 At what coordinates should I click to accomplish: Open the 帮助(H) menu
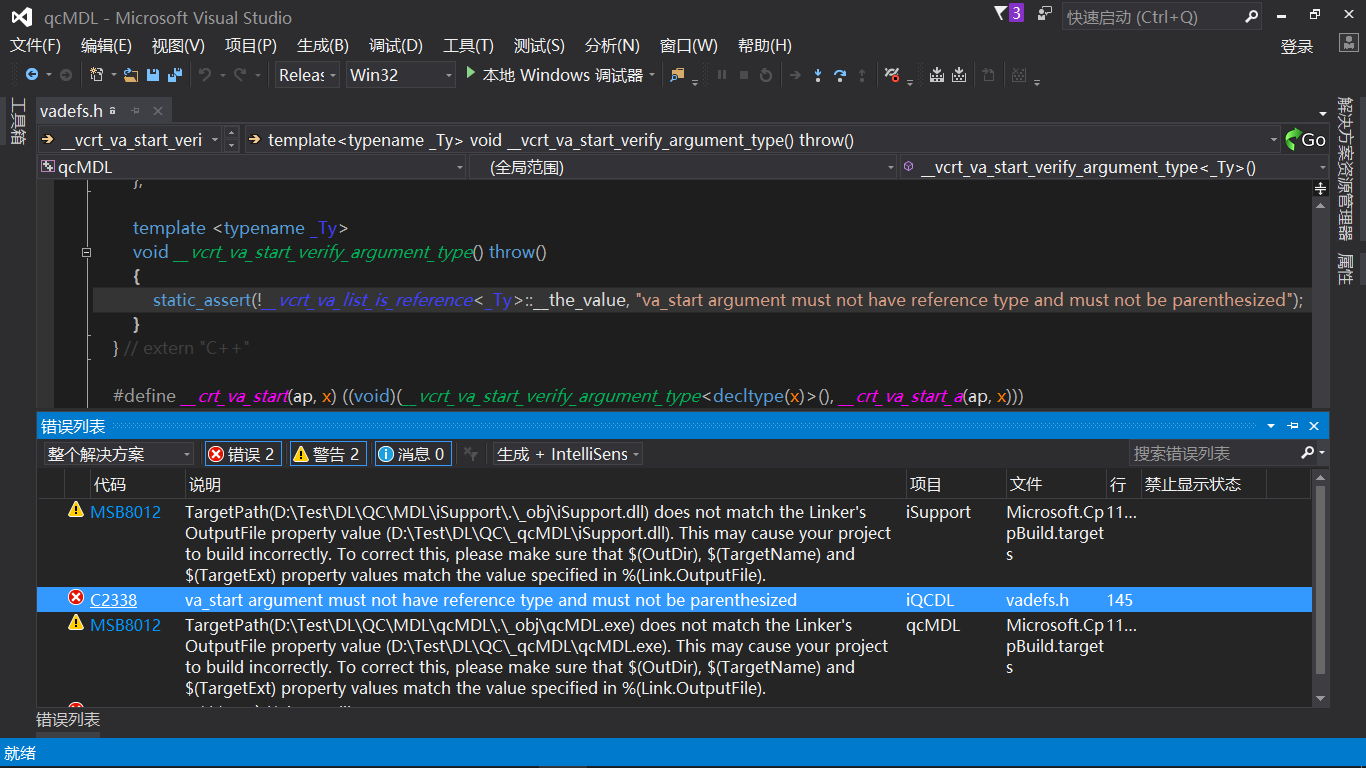click(x=765, y=46)
